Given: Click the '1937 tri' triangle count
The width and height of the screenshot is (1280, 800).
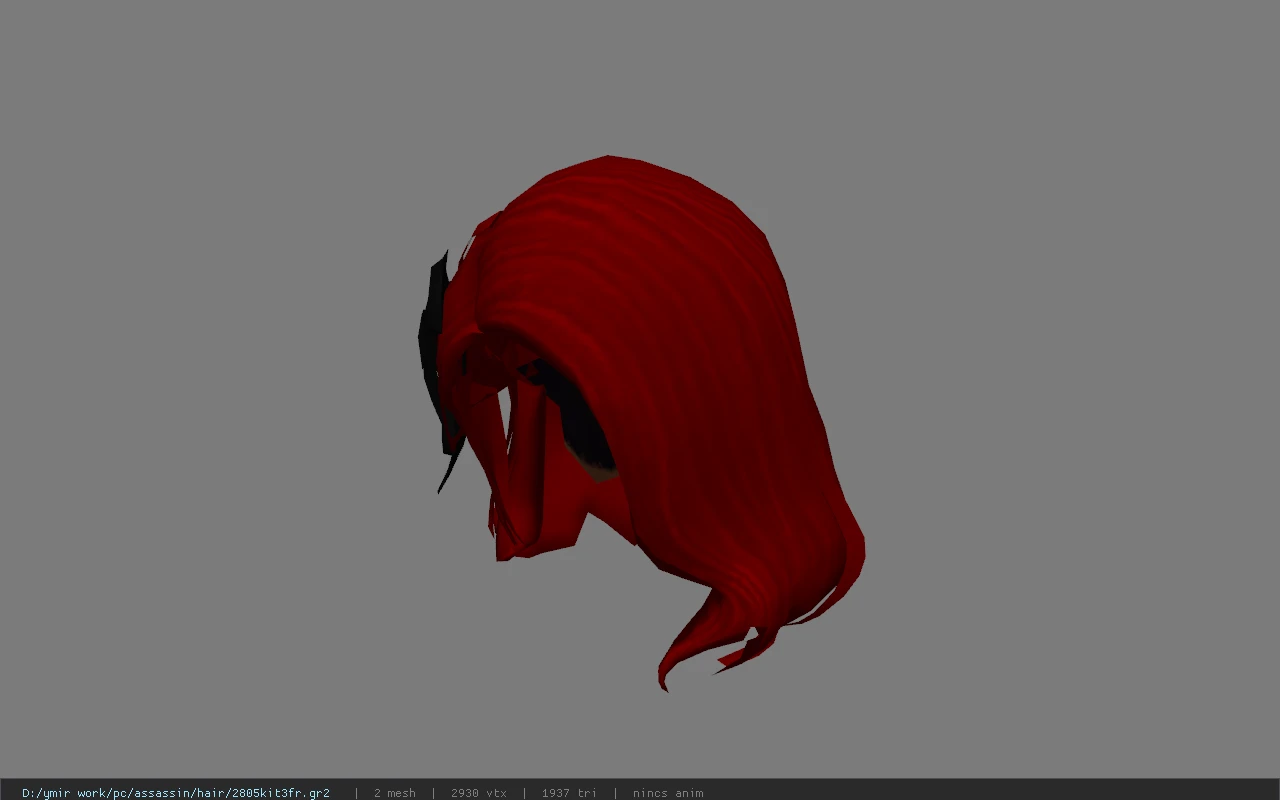Looking at the screenshot, I should [569, 793].
